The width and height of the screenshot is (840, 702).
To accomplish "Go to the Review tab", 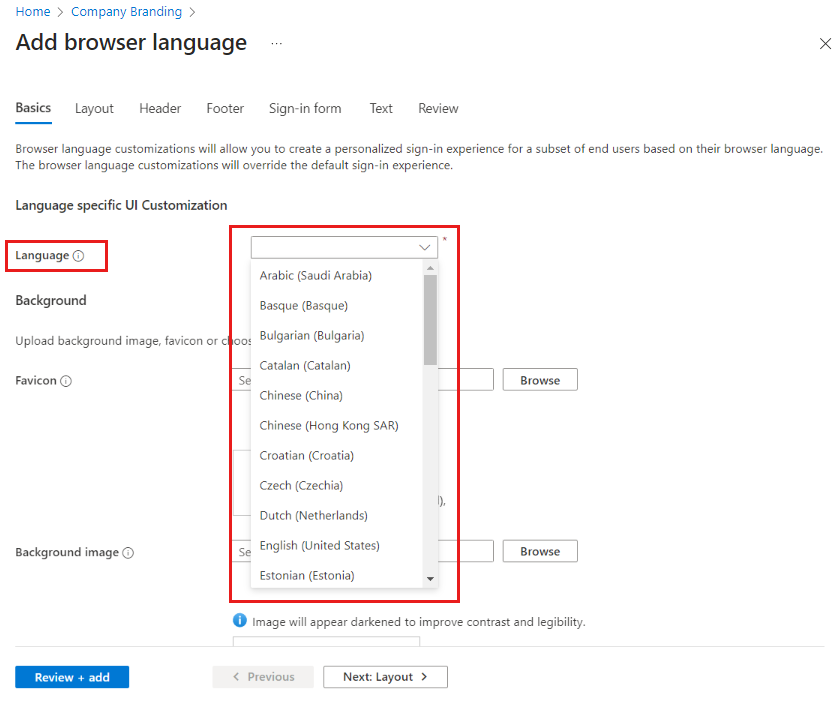I will [438, 108].
